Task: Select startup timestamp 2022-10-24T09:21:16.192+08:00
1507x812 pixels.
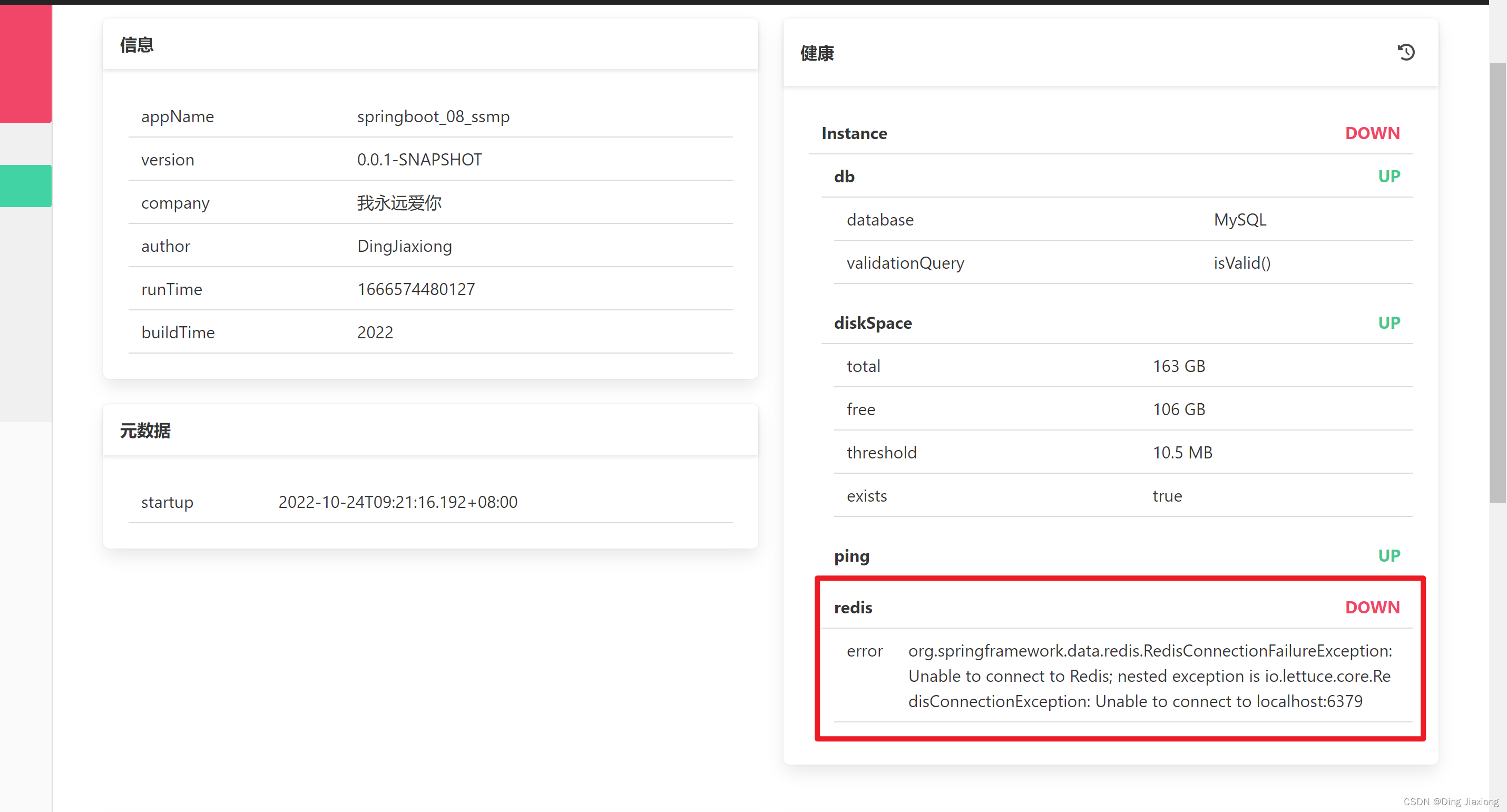Action: click(398, 502)
